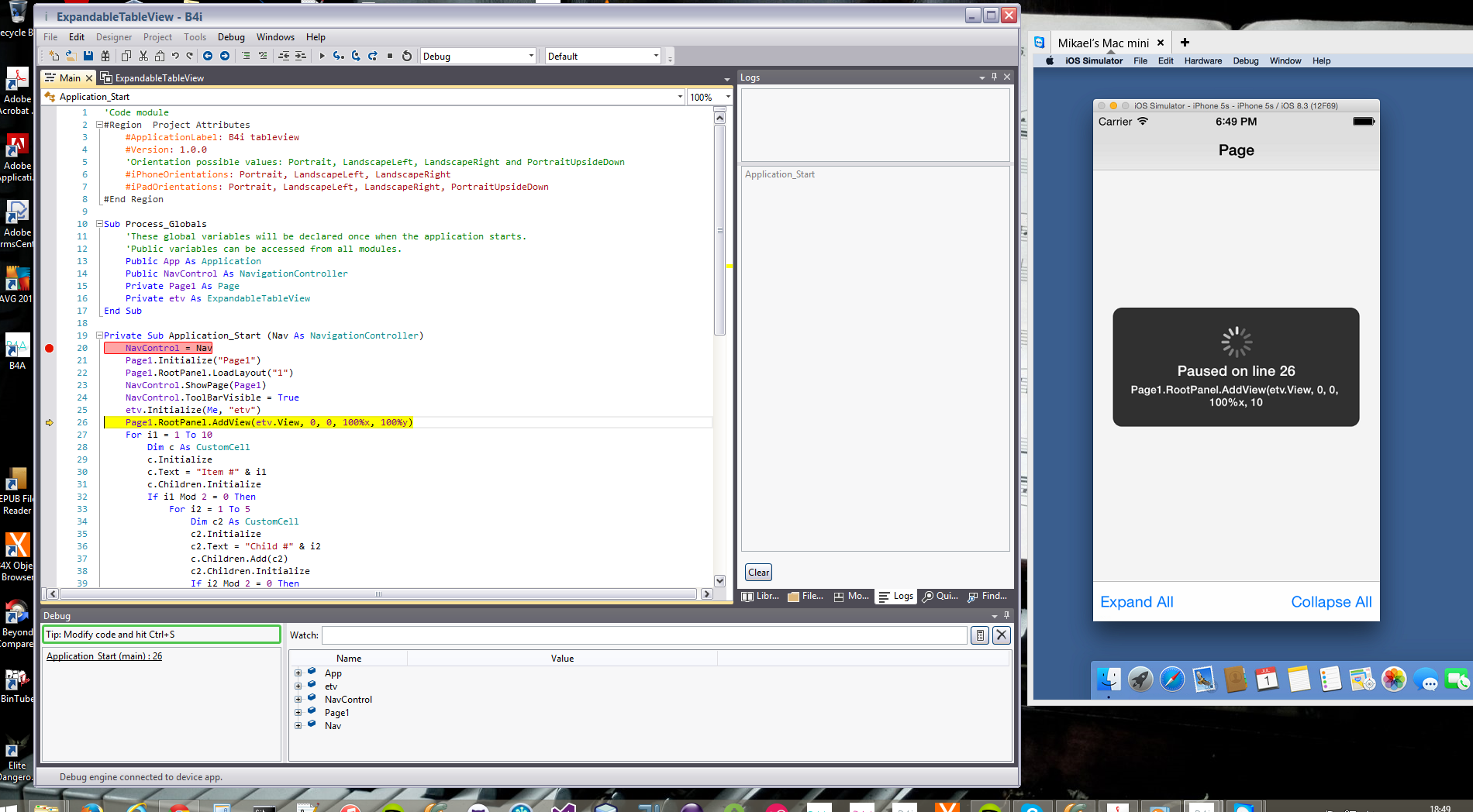This screenshot has width=1473, height=812.
Task: Open a new tab next to Mikael's Mac mini
Action: point(1185,43)
